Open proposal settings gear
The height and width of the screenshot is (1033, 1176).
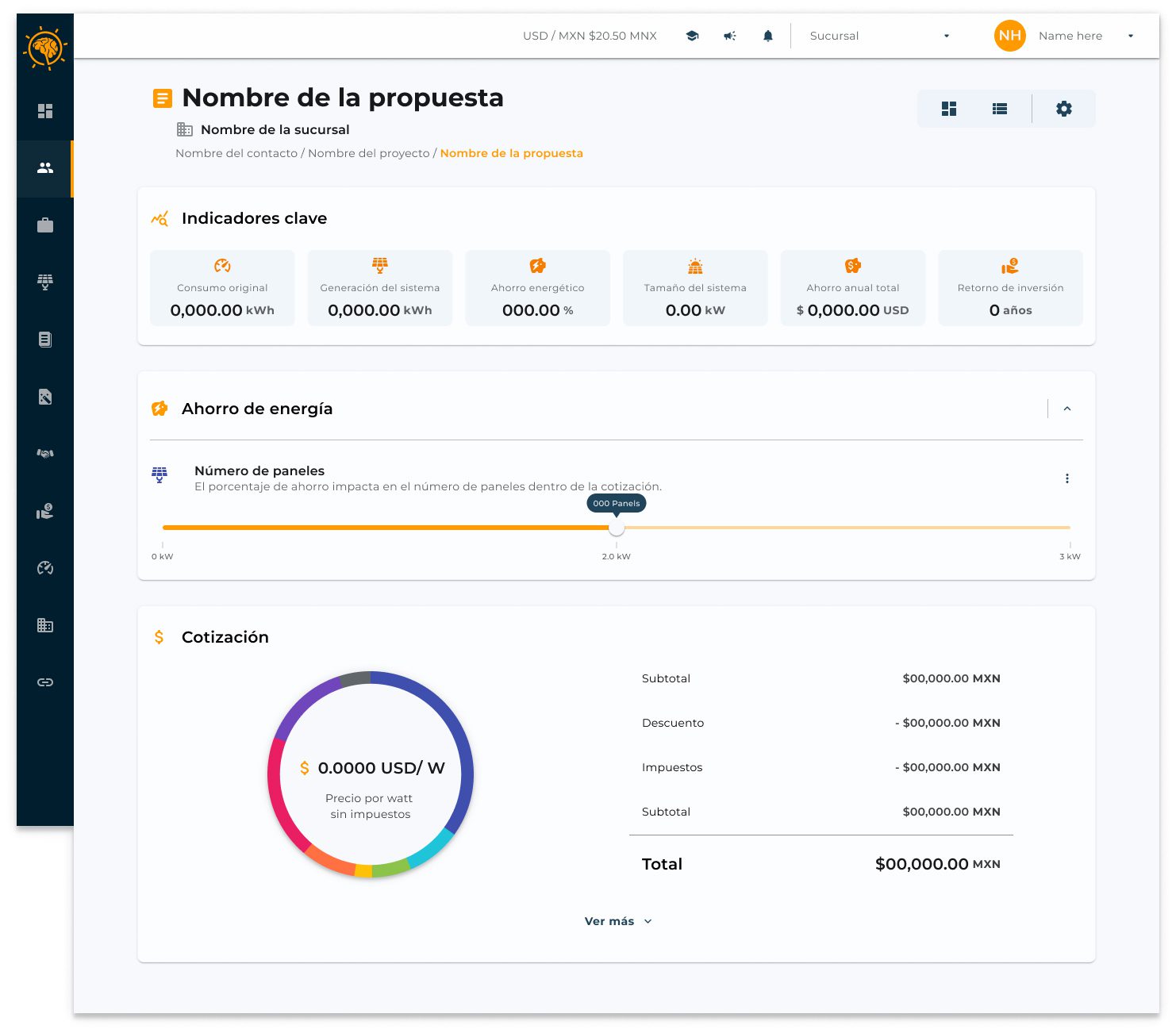tap(1064, 109)
